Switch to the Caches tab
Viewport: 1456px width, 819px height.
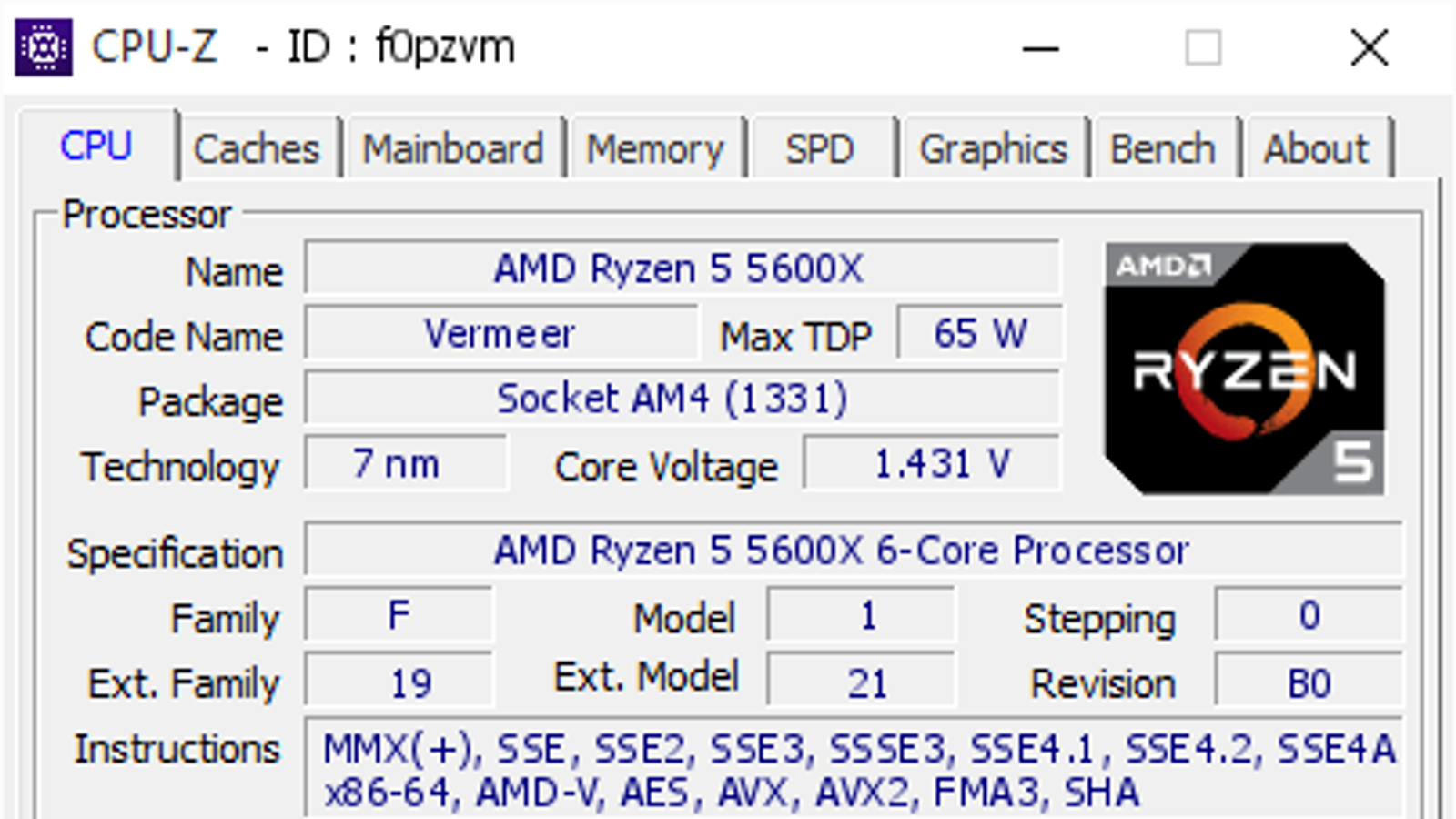[x=257, y=149]
